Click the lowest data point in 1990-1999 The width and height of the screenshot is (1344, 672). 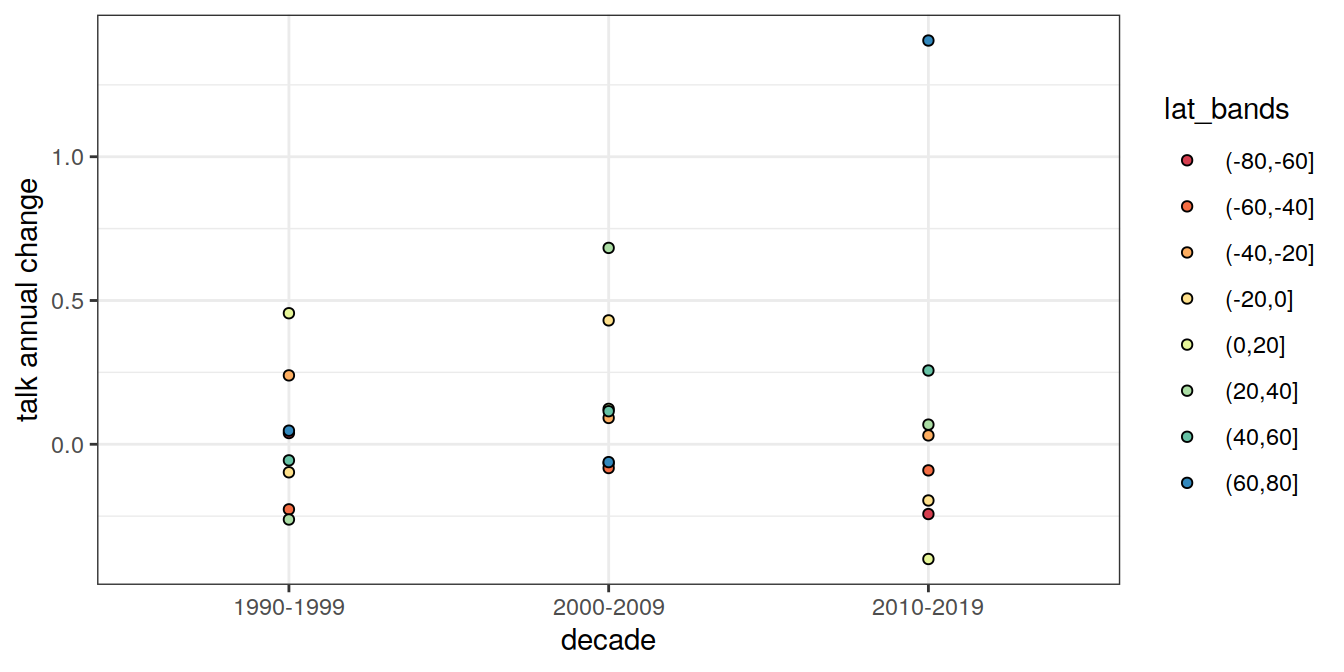(289, 520)
